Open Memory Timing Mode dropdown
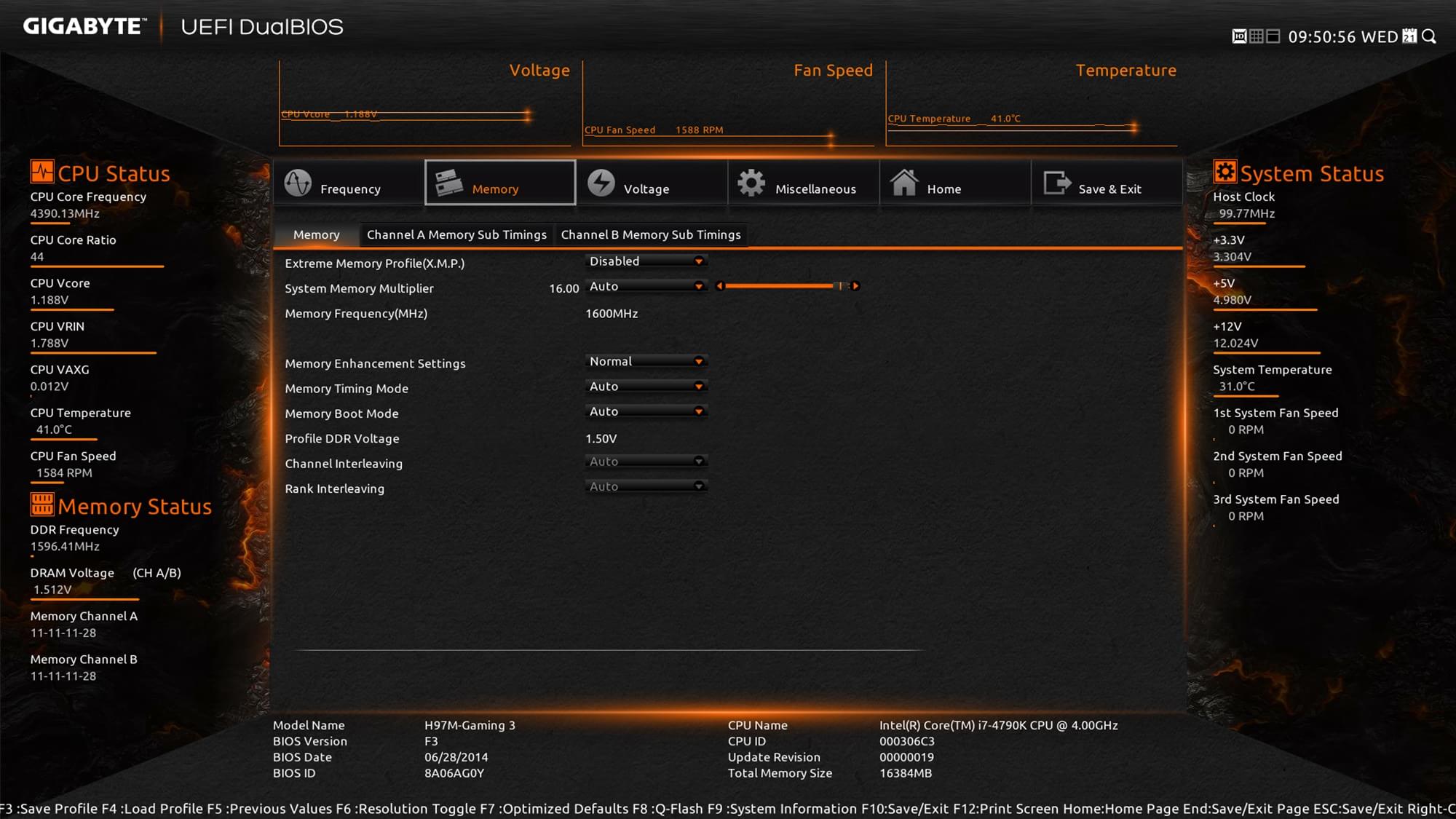Image resolution: width=1456 pixels, height=819 pixels. [x=646, y=387]
